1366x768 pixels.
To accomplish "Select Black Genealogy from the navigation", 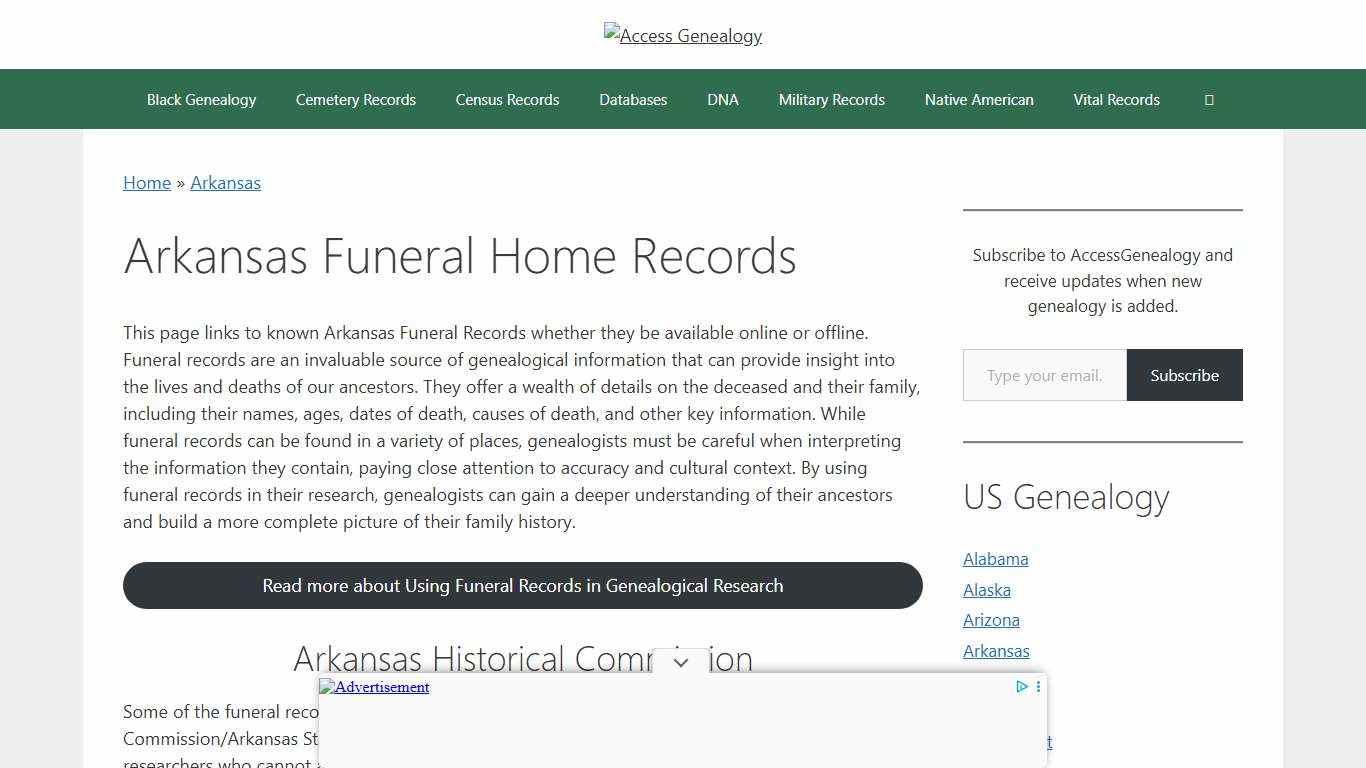I will point(201,99).
